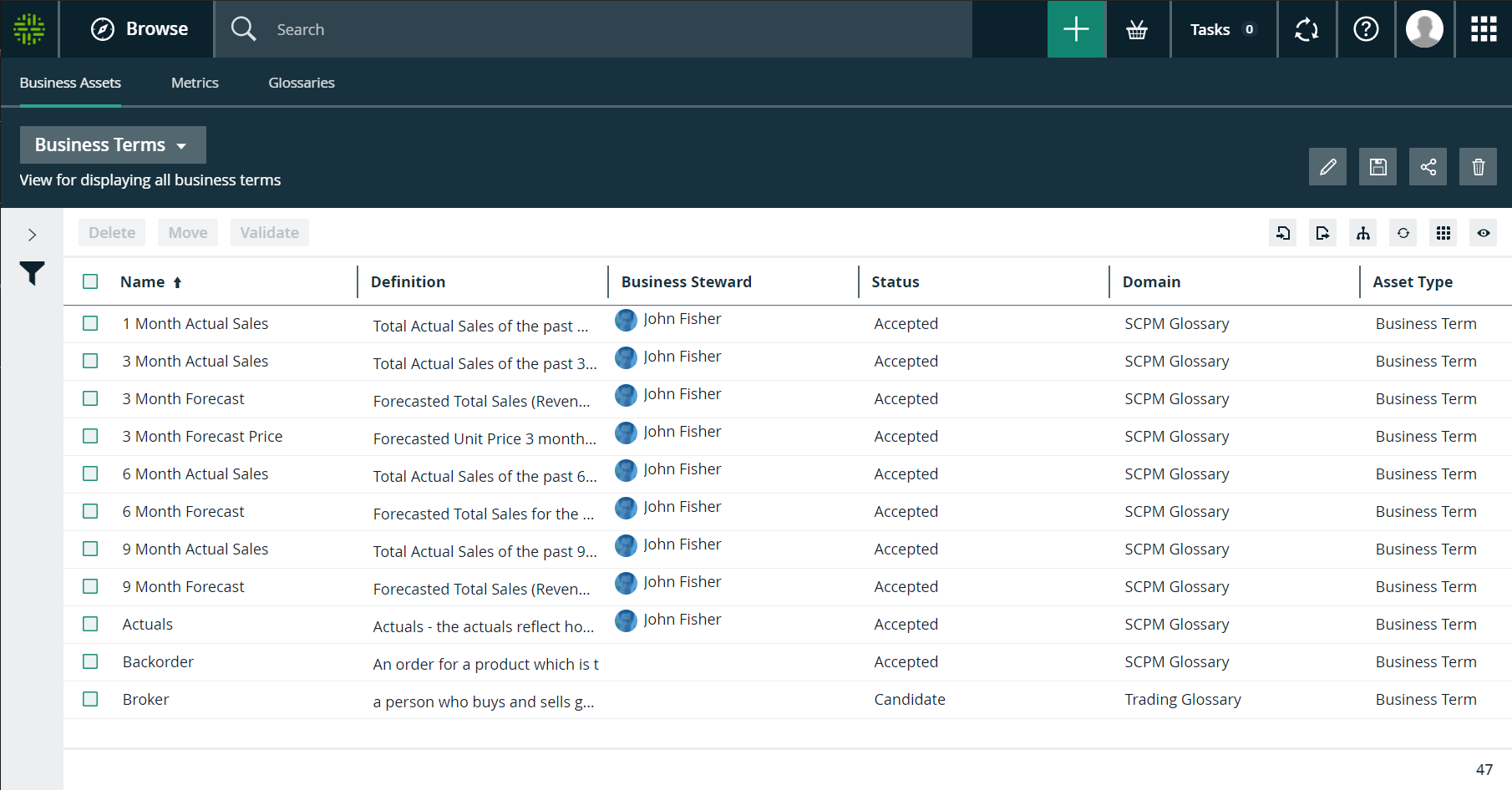Open the app launcher grid icon

pyautogui.click(x=1483, y=29)
